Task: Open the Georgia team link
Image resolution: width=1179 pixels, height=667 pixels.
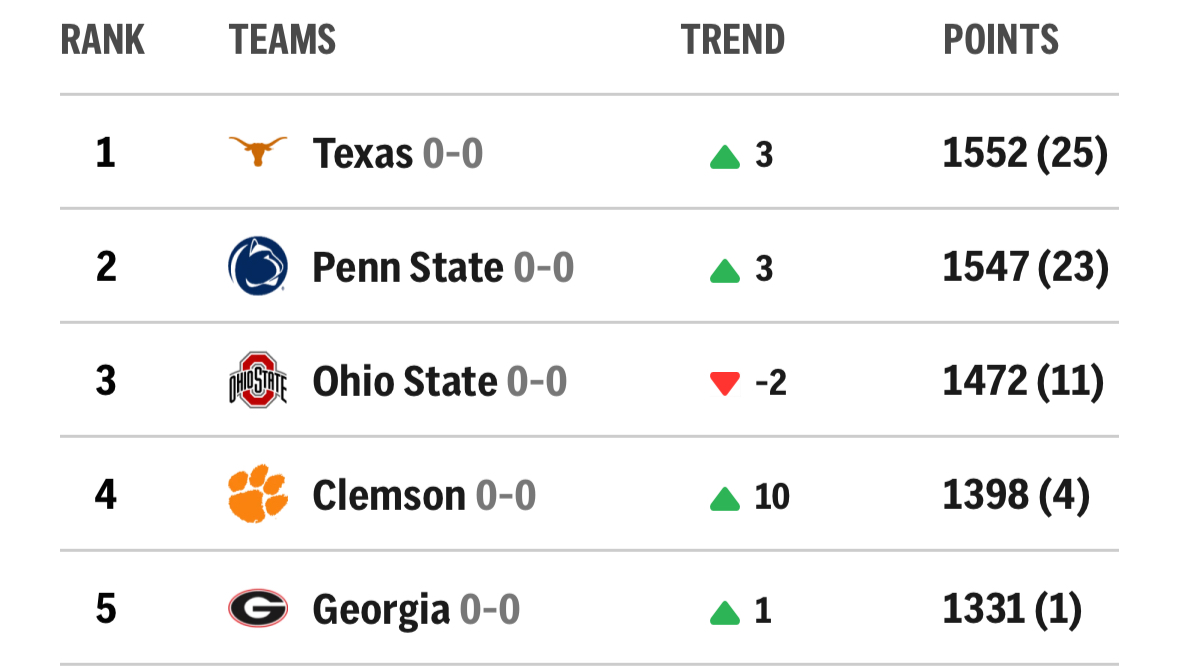Action: 380,609
